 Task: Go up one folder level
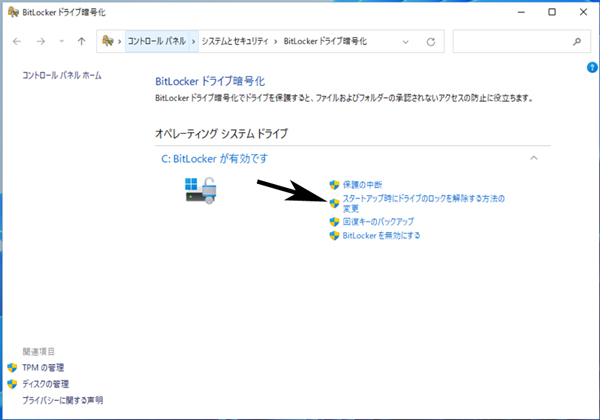82,41
